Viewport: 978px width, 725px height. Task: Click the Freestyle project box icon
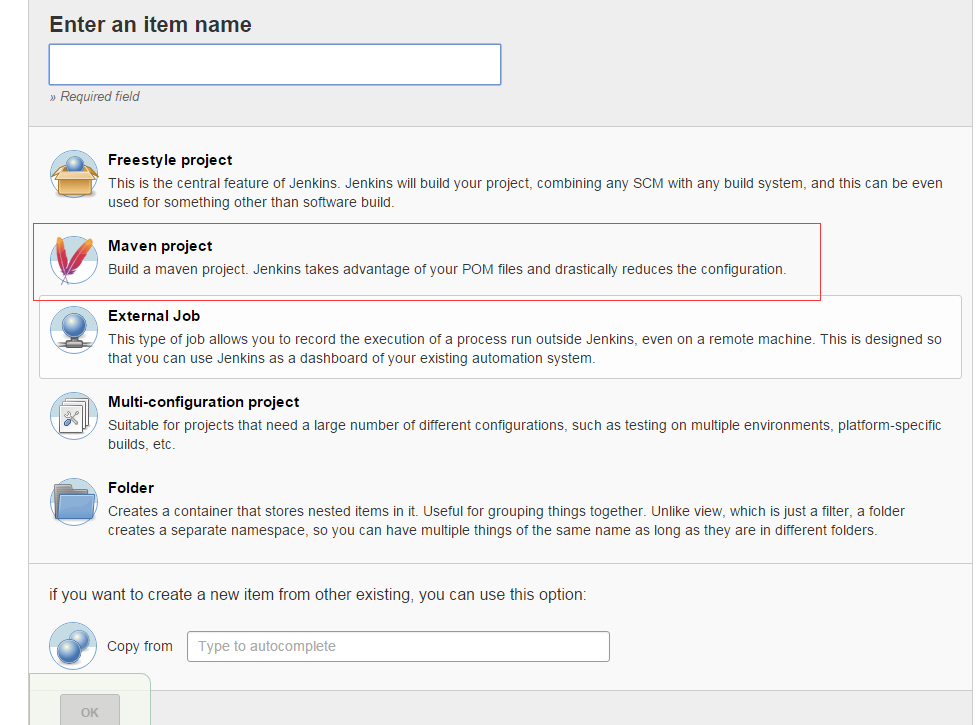click(x=74, y=175)
